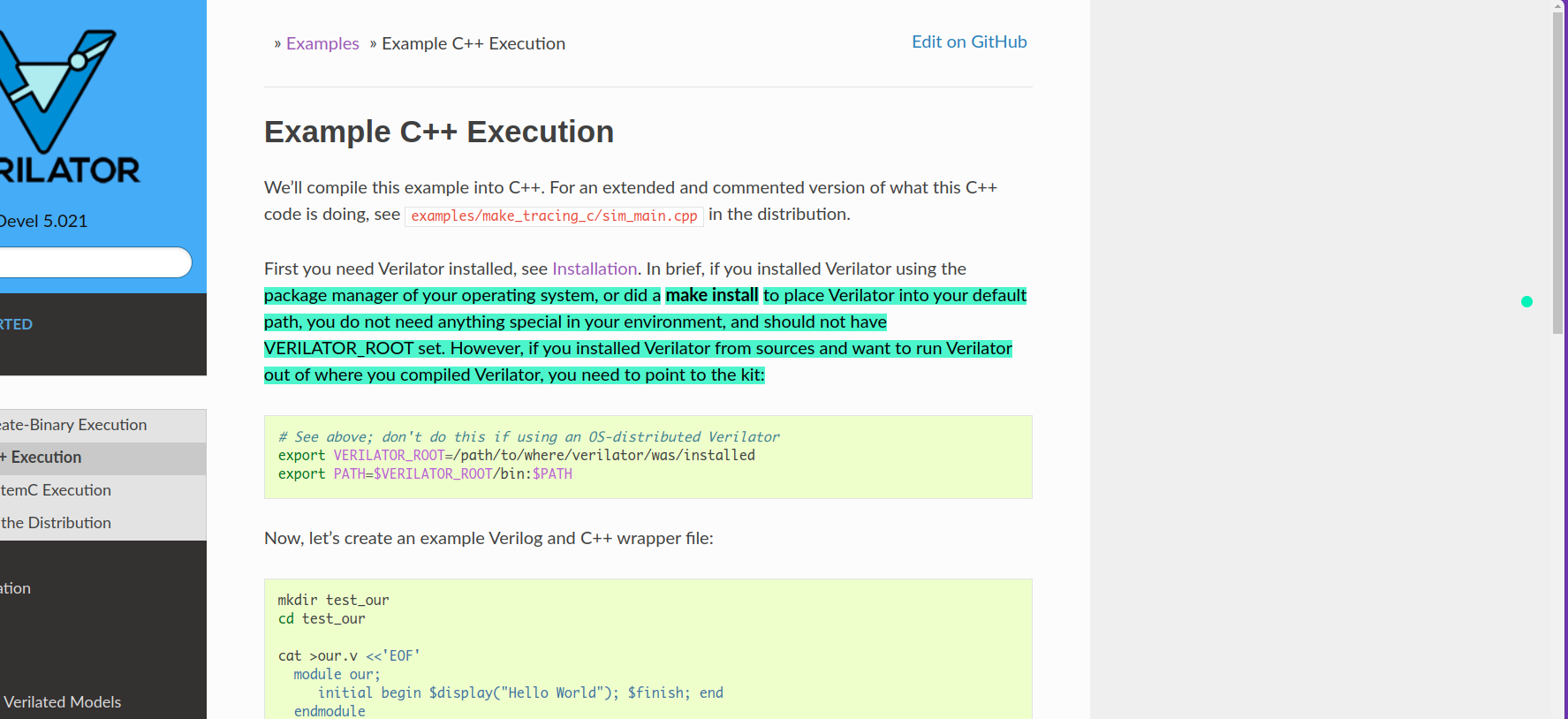The image size is (1568, 719).
Task: Click the green dot marker beside the scrollbar
Action: tap(1526, 302)
